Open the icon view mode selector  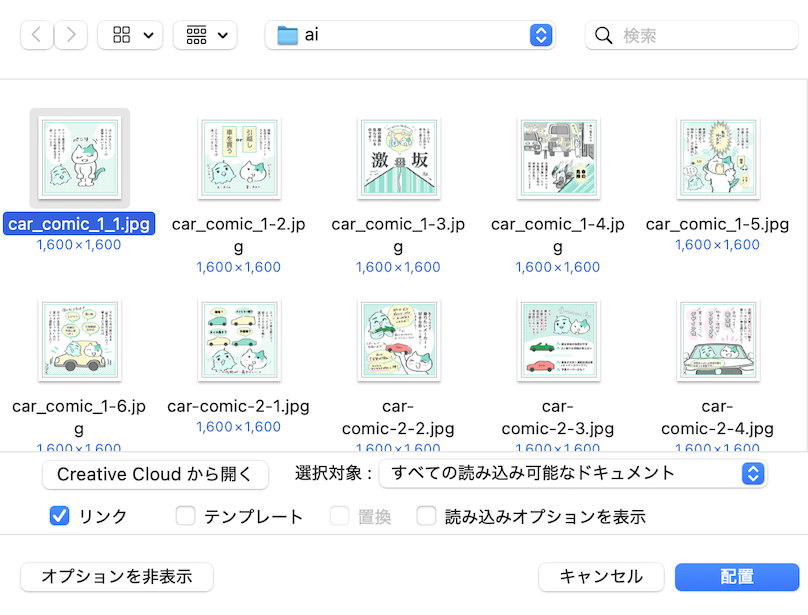[x=130, y=35]
